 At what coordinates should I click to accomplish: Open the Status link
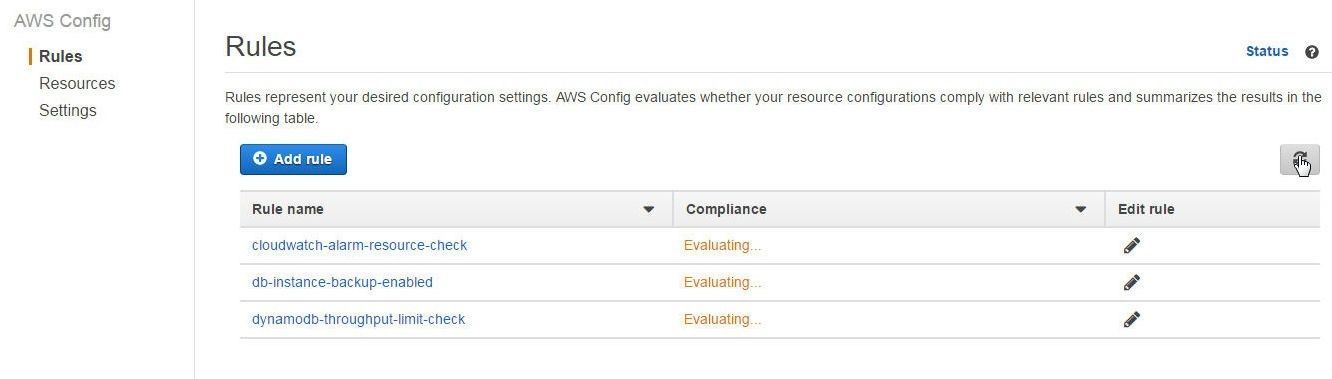pos(1267,51)
